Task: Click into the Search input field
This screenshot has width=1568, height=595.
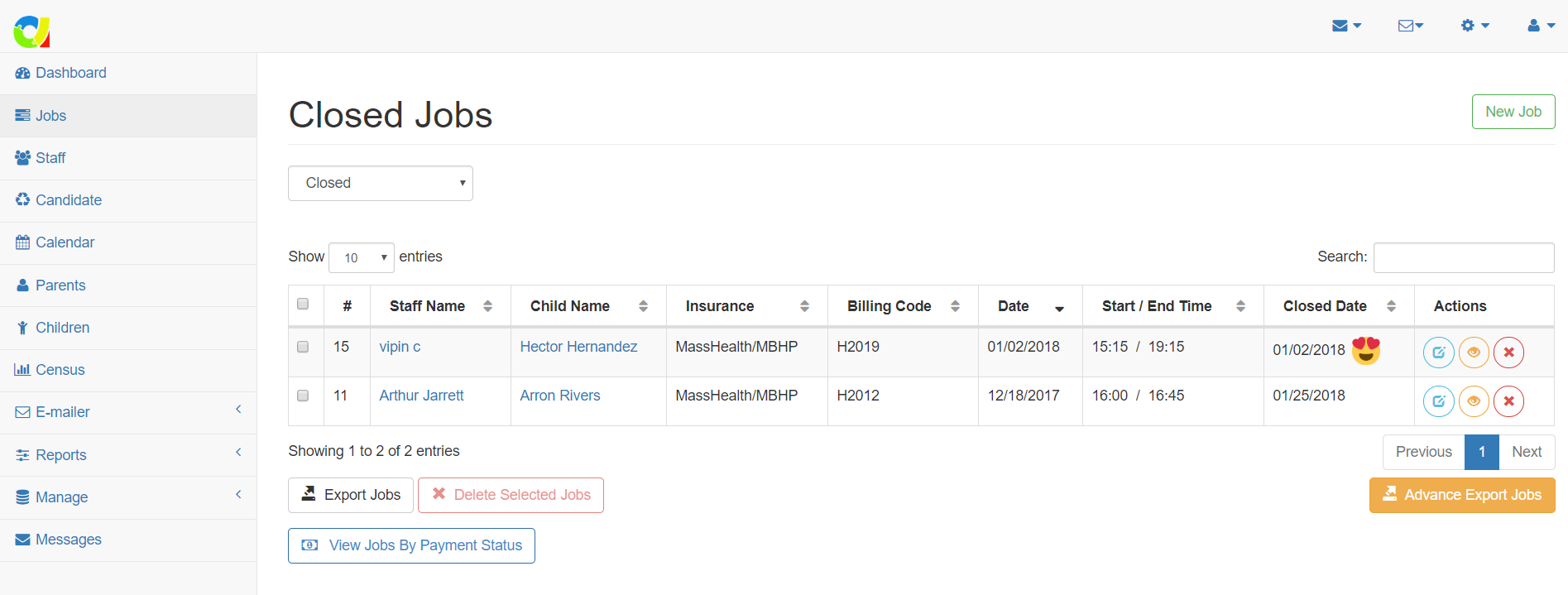Action: (1463, 257)
